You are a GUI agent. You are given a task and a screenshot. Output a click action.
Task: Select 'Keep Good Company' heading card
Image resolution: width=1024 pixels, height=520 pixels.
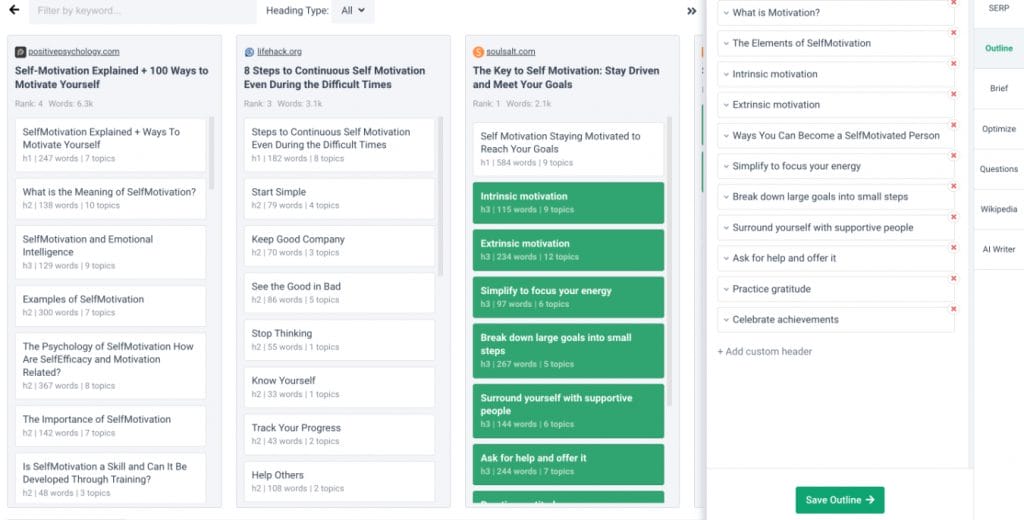tap(339, 246)
